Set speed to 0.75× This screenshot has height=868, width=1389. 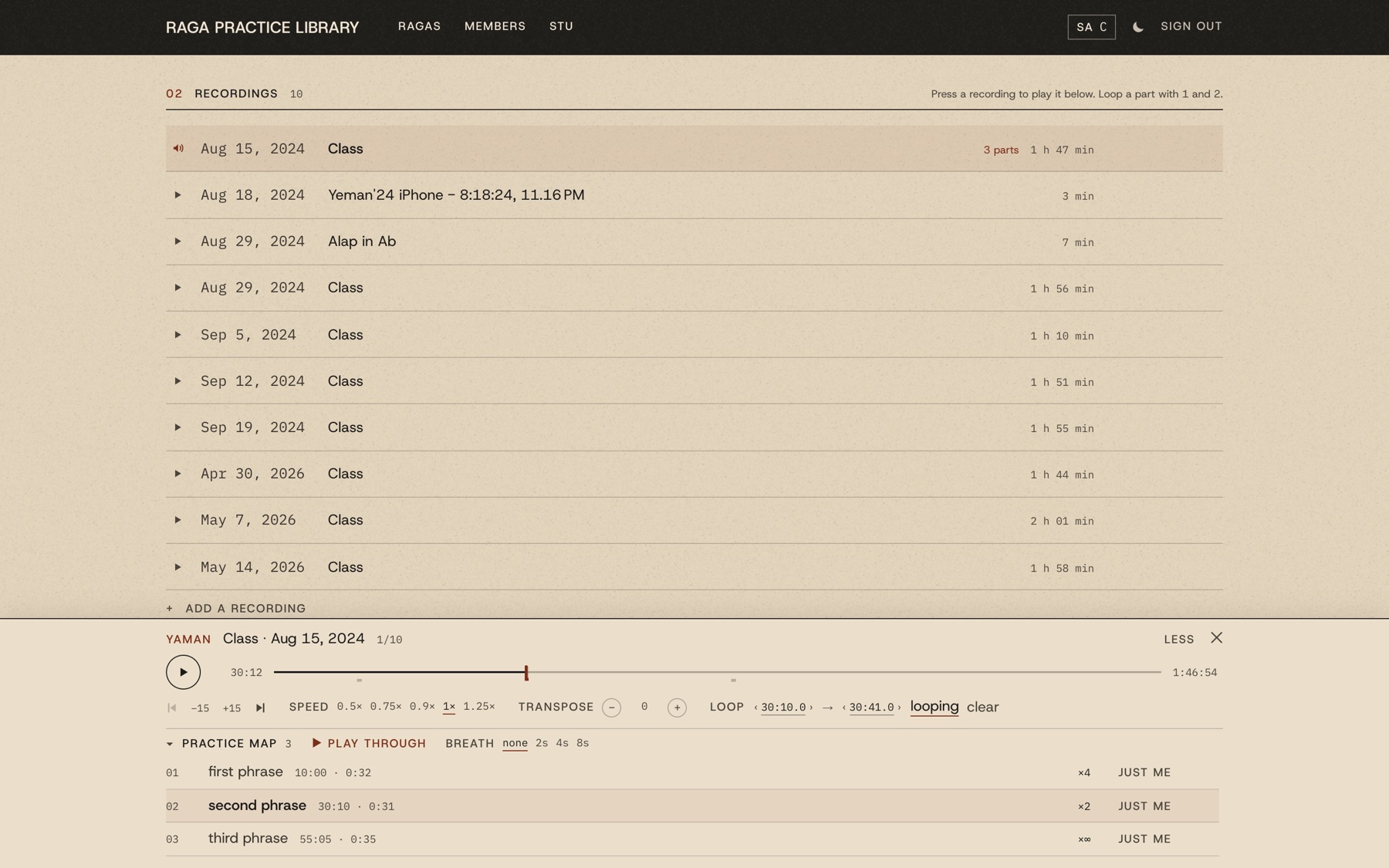[x=386, y=707]
